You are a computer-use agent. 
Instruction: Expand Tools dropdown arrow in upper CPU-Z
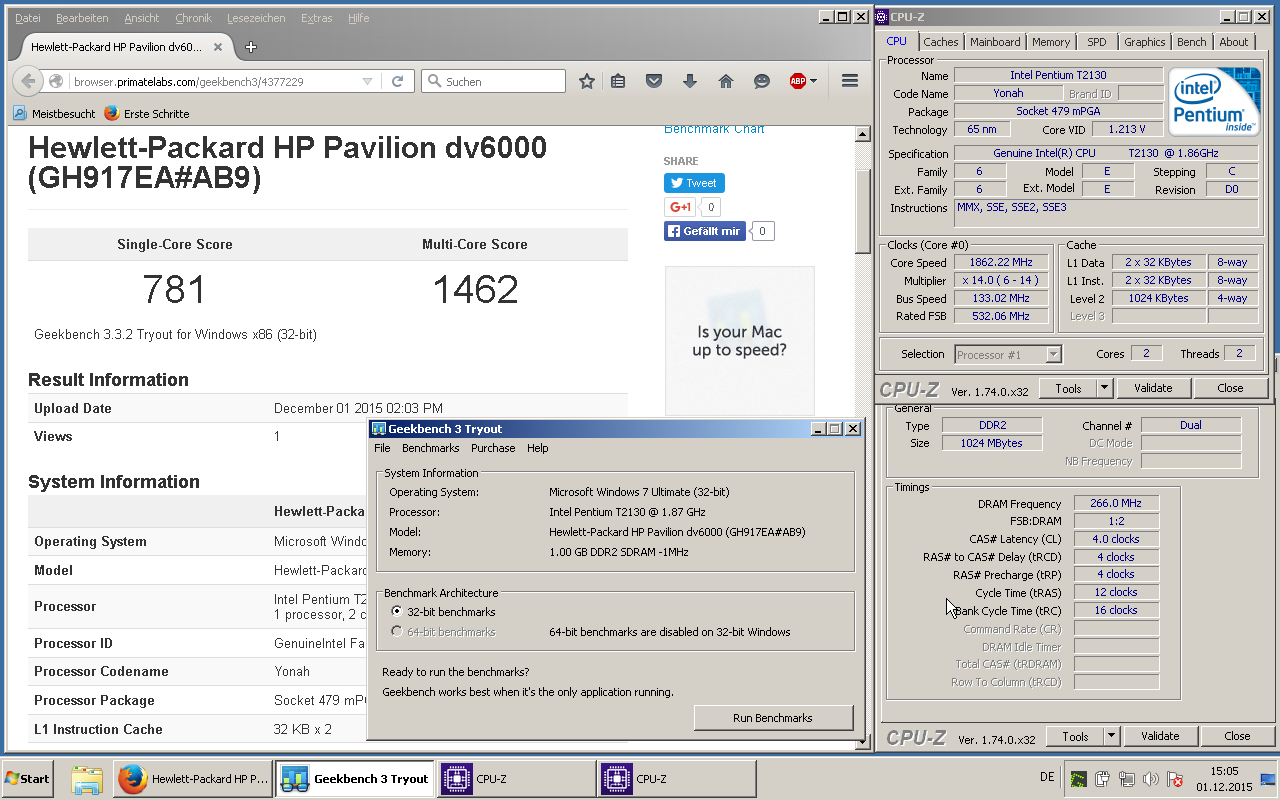(x=1104, y=388)
